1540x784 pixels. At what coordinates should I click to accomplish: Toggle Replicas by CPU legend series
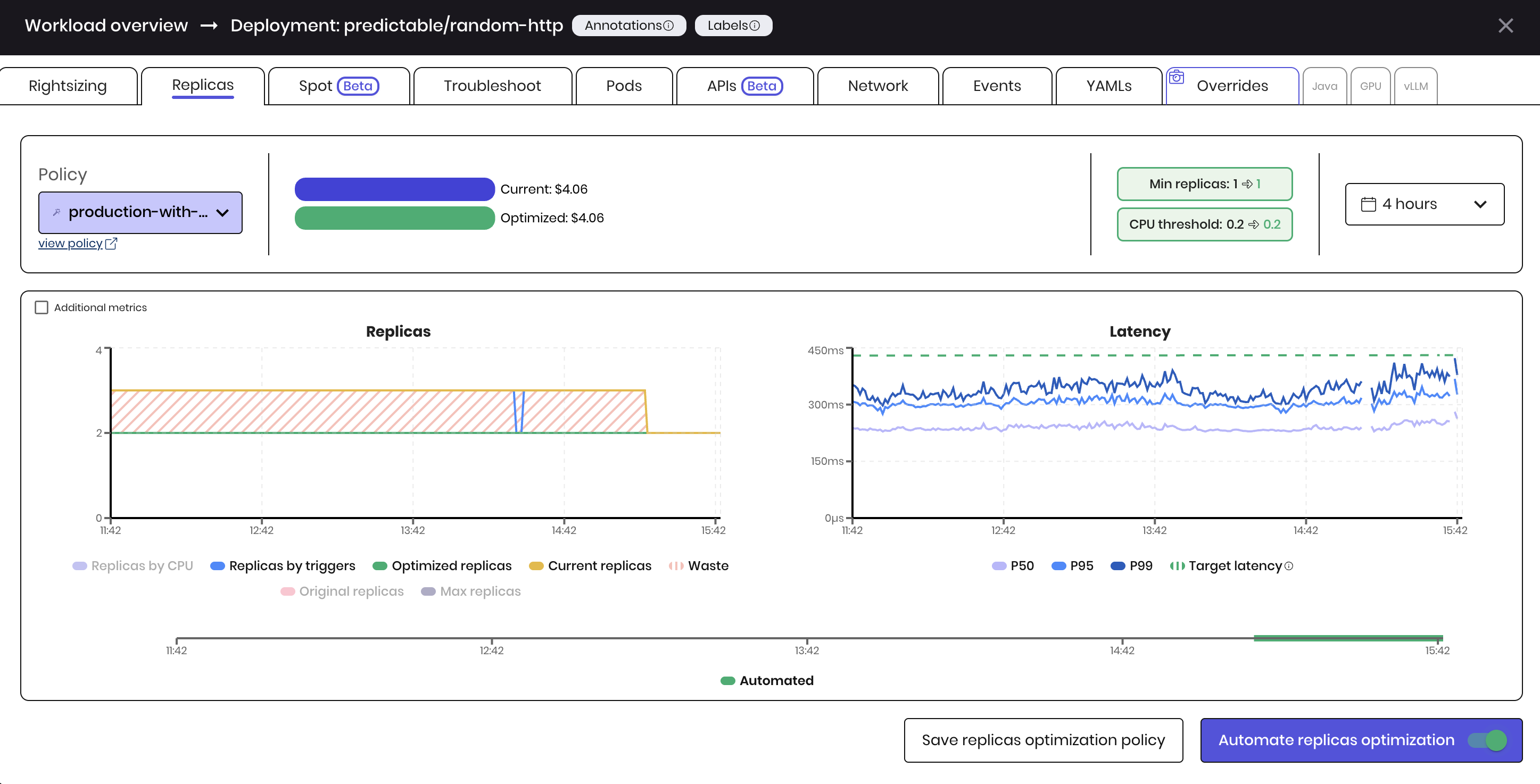tap(133, 565)
